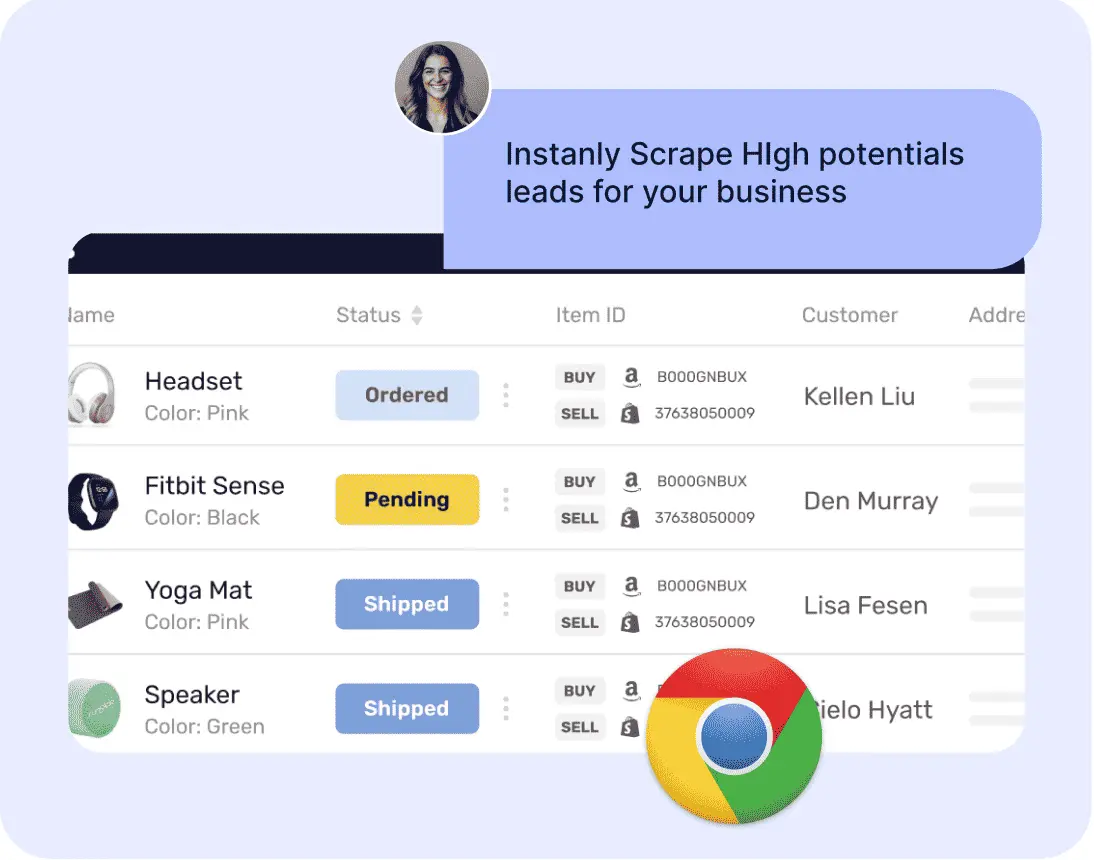Click the Yoga Mat product name
1094x860 pixels.
[x=198, y=591]
